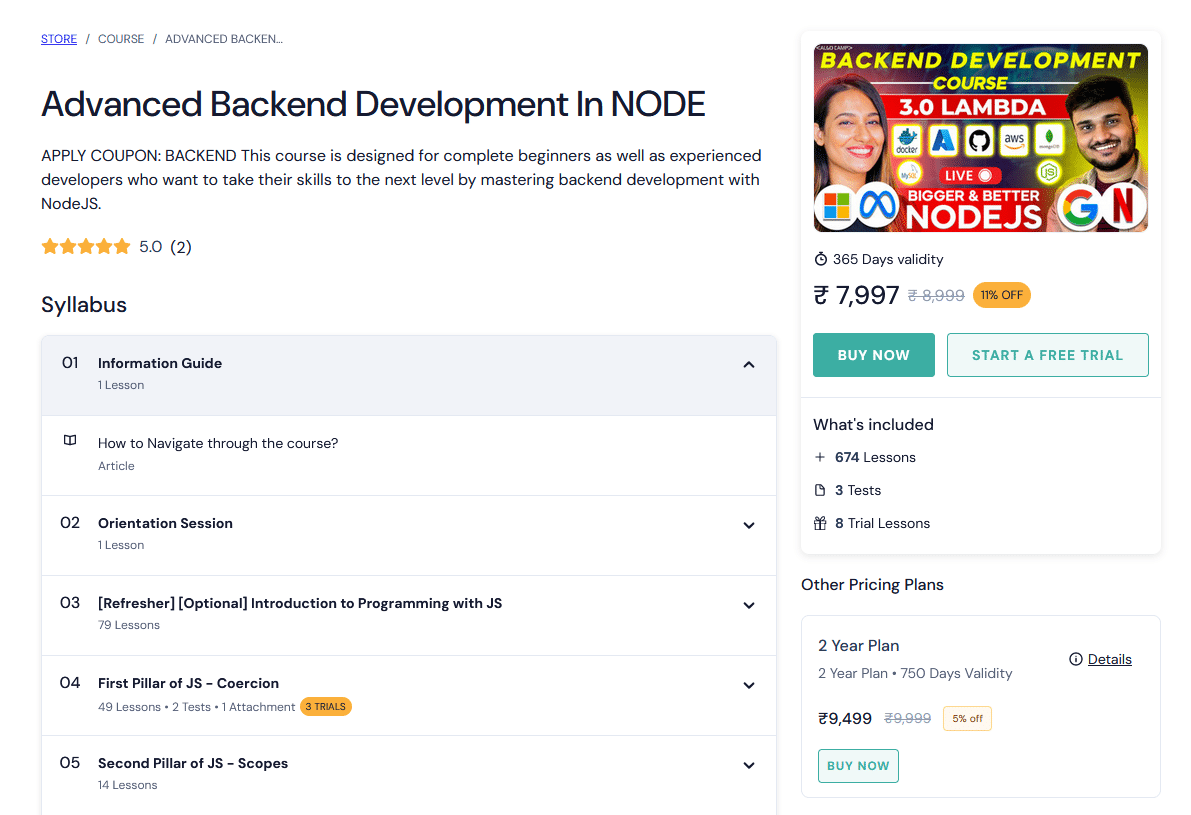Viewport: 1191px width, 815px height.
Task: Expand the Introduction to Programming with JS section
Action: (748, 605)
